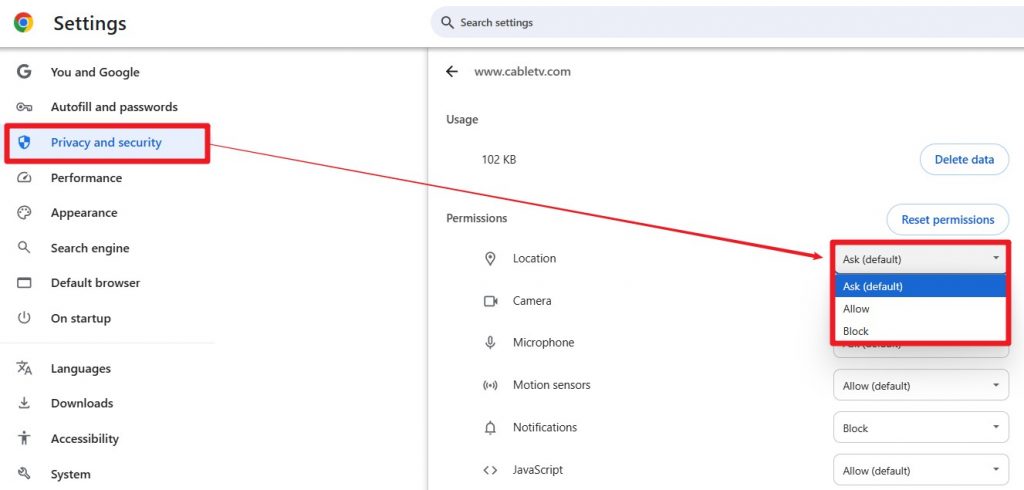Click the Appearance palette icon
Viewport: 1024px width, 490px height.
point(24,213)
